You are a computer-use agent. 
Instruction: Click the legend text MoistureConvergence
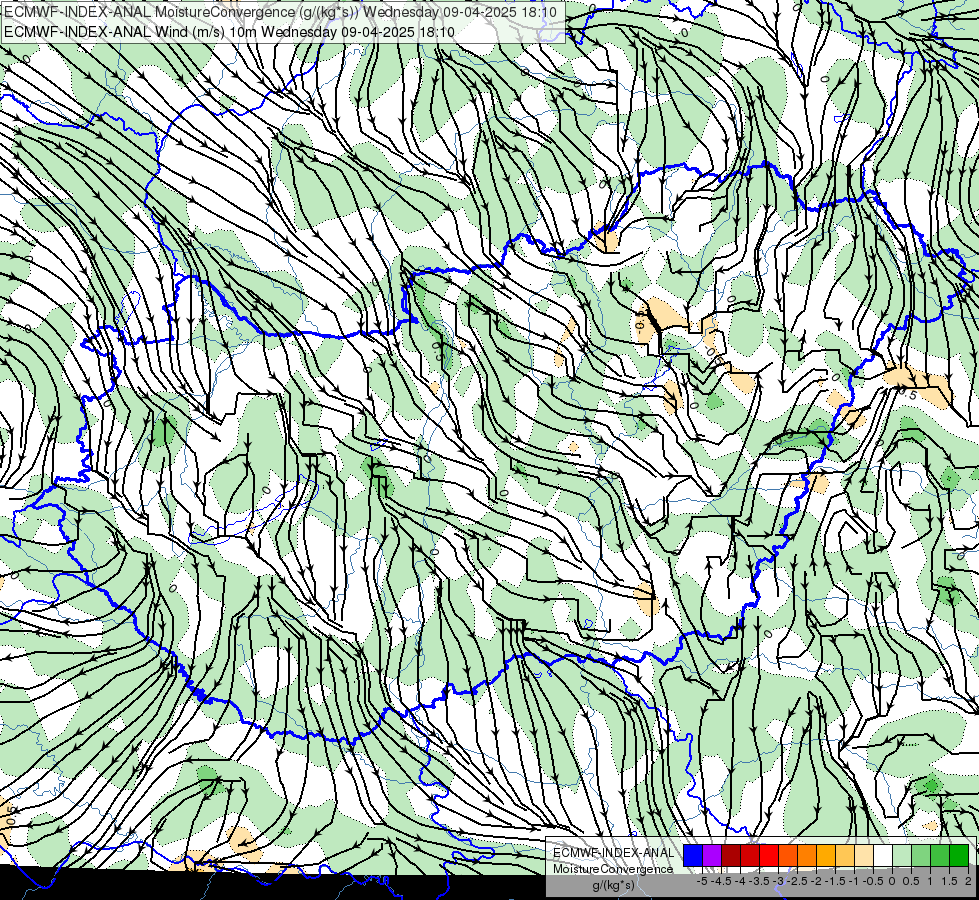click(x=613, y=869)
